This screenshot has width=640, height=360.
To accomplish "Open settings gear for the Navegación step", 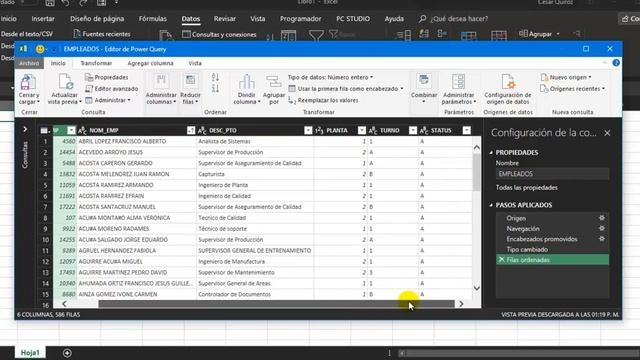I will click(x=602, y=229).
